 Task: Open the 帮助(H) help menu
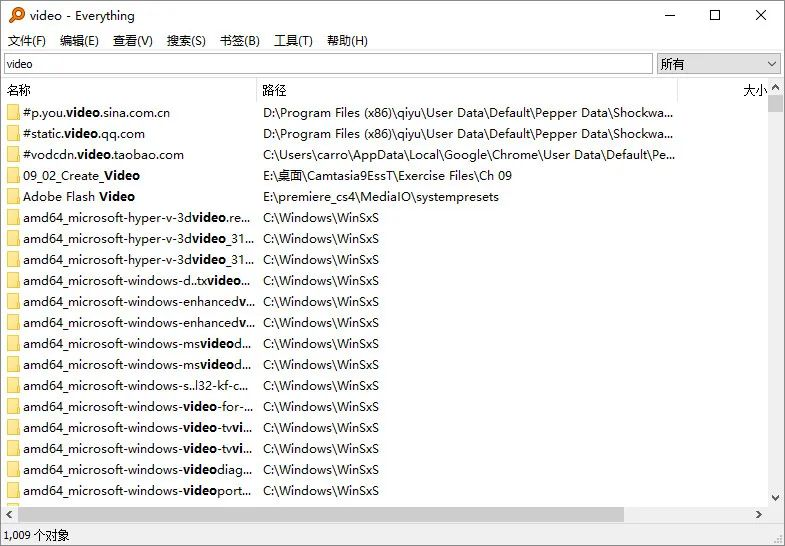click(x=347, y=41)
